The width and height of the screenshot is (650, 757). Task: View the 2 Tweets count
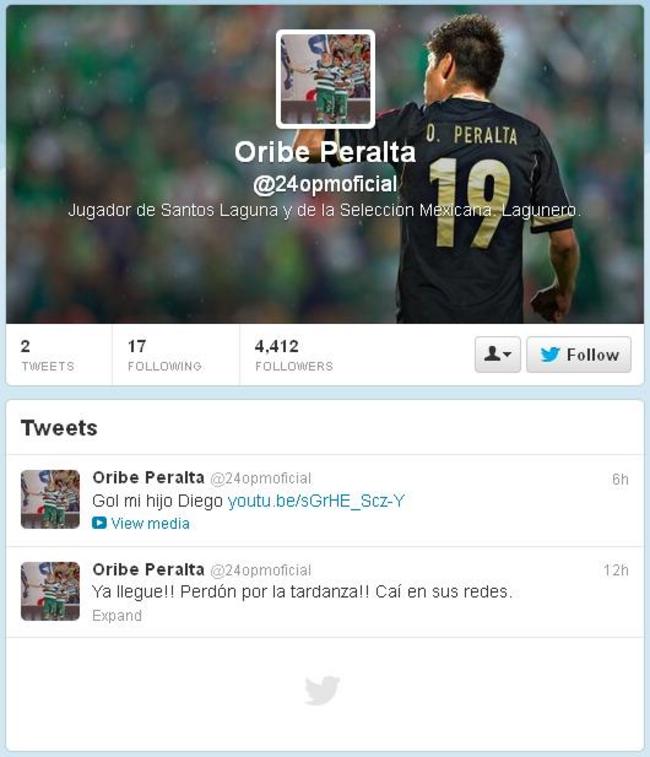click(x=47, y=355)
